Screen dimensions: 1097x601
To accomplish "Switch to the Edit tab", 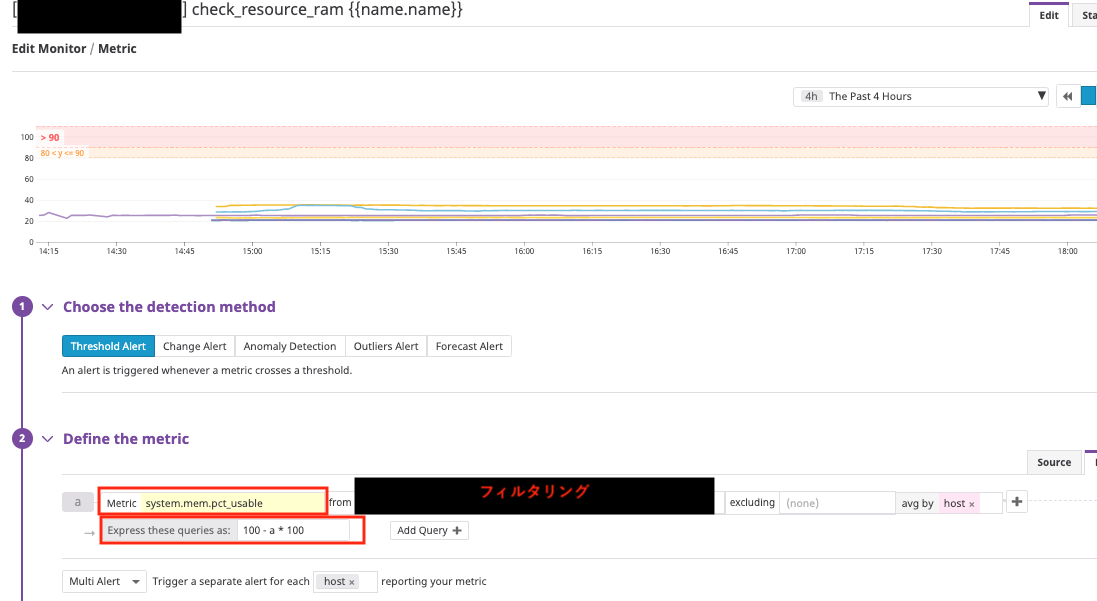I will pyautogui.click(x=1048, y=15).
